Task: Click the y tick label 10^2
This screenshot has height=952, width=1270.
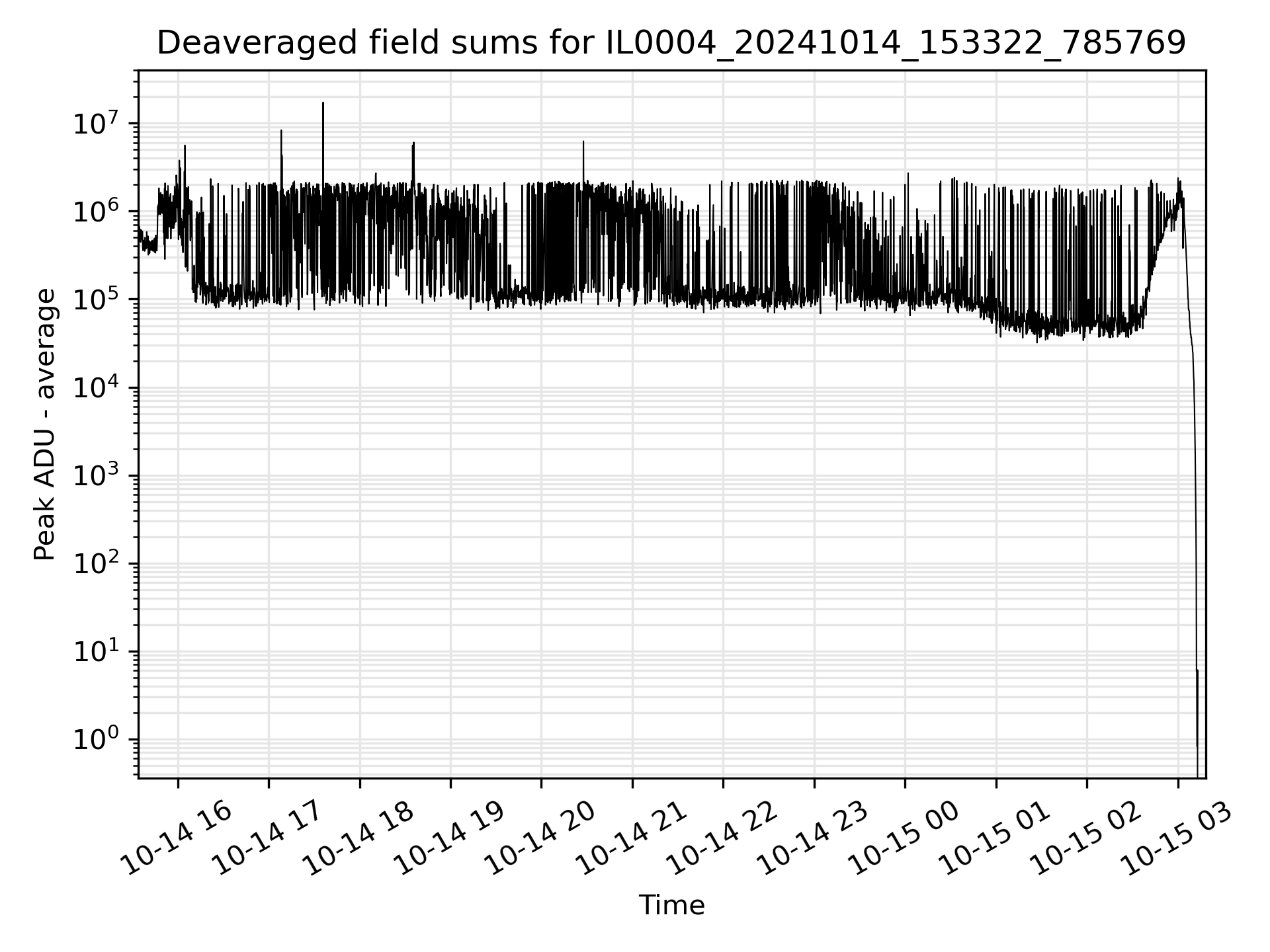Action: tap(97, 563)
